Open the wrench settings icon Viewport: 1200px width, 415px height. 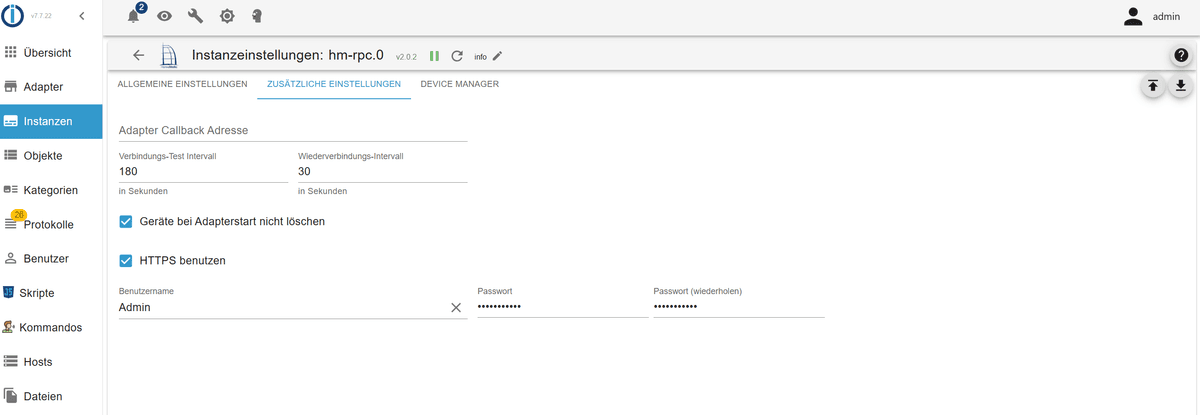point(196,16)
